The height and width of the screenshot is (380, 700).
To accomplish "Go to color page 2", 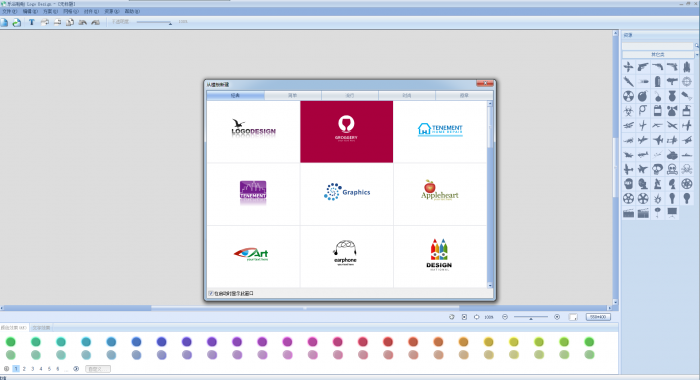I will point(24,369).
